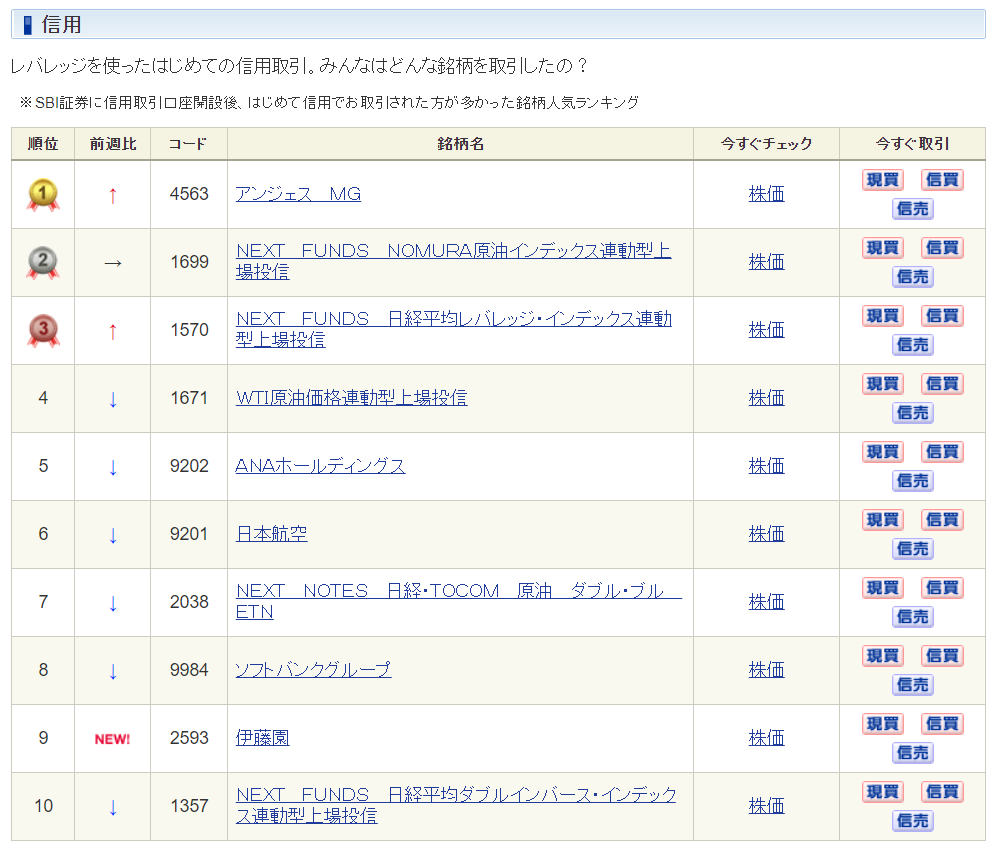Open the ANAホールディングス link
The image size is (1004, 851).
tap(320, 466)
